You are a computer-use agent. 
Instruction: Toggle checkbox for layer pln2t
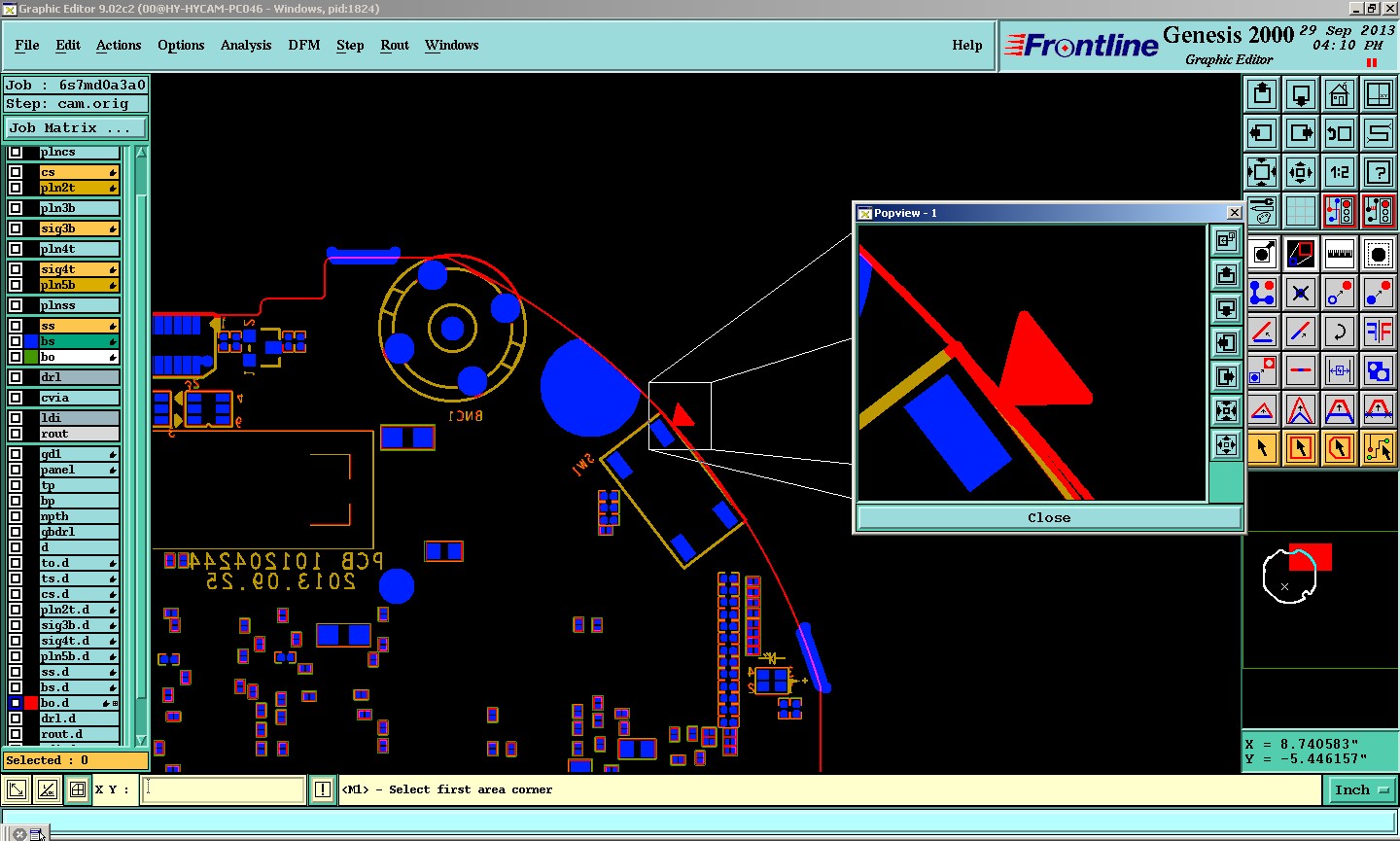coord(16,188)
